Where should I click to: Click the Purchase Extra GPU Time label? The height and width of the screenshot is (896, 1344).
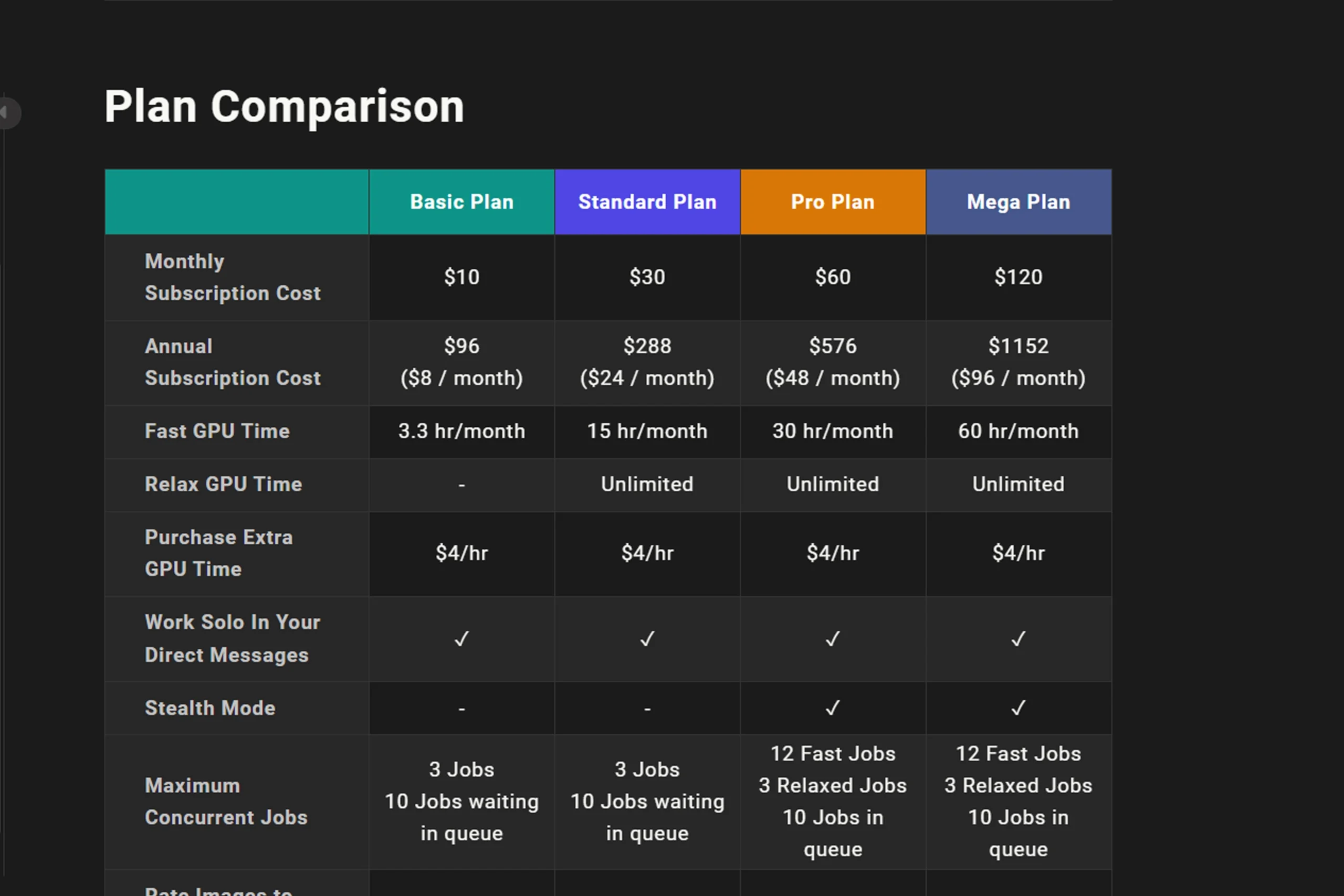(219, 553)
